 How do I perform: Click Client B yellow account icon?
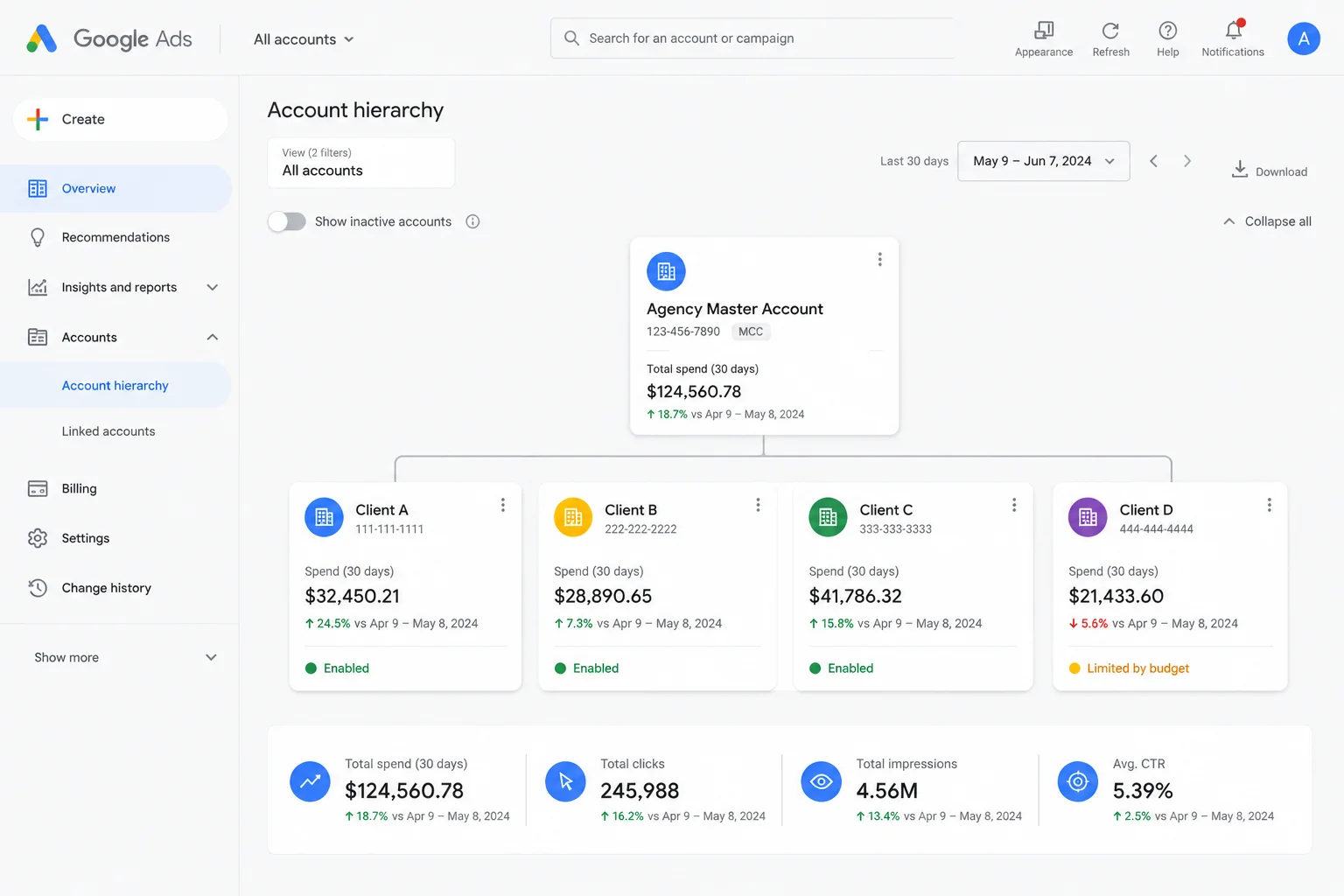573,517
